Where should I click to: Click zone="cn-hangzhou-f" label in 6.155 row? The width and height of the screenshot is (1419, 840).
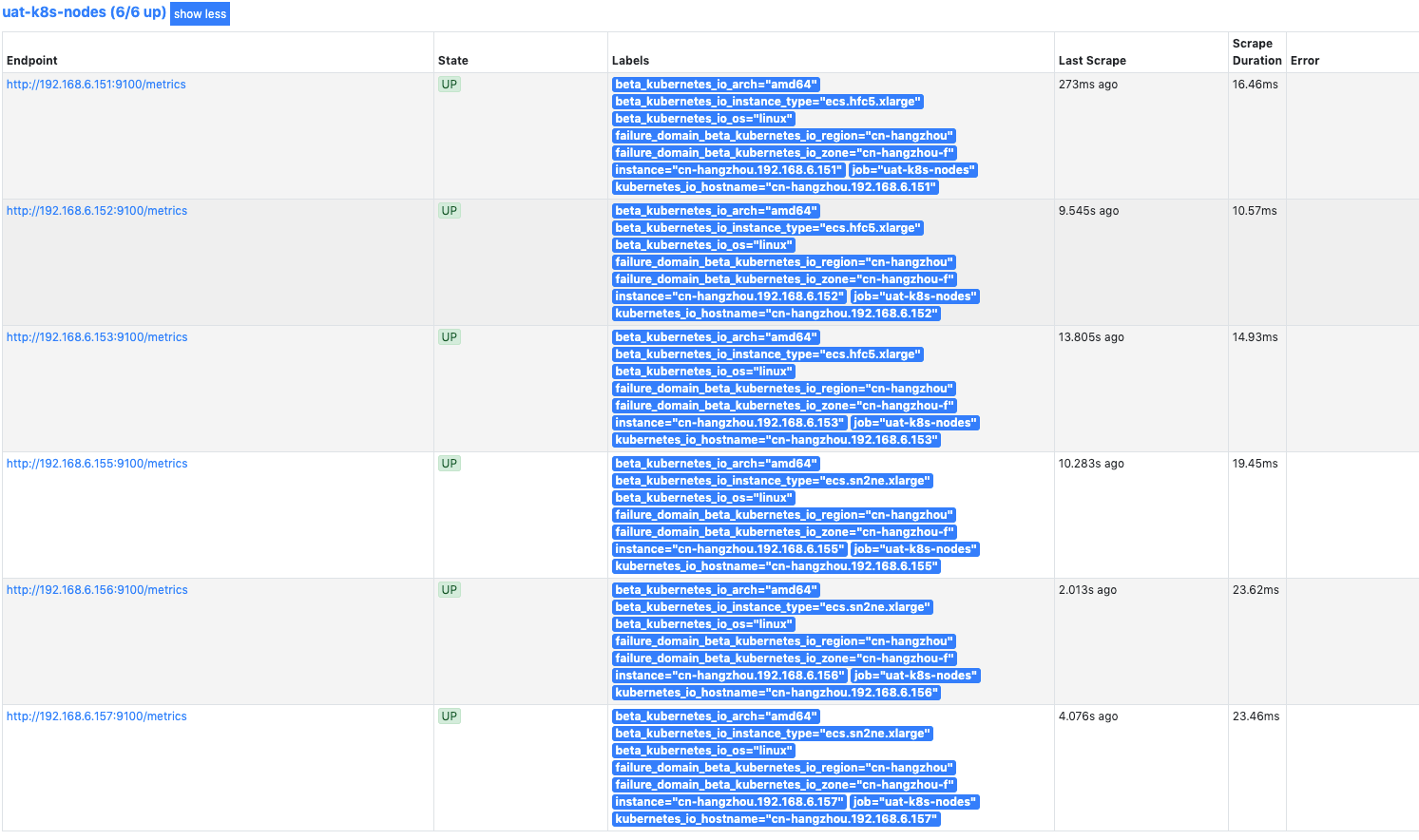(x=785, y=532)
